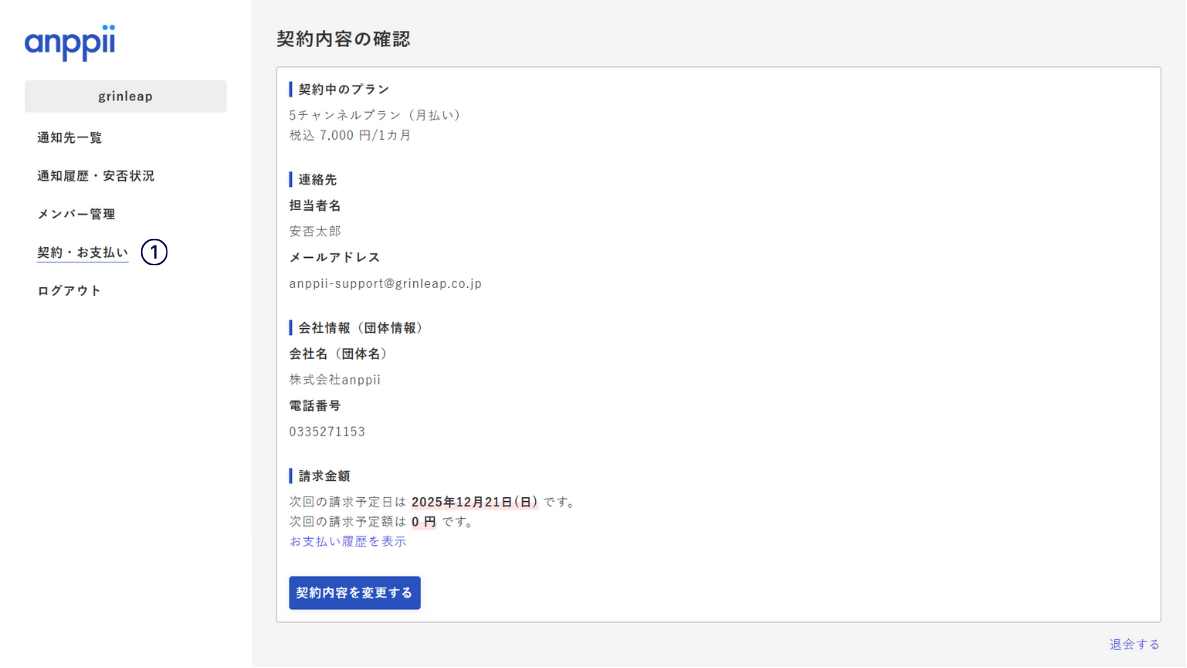Select 契約・お支払い menu item
This screenshot has width=1187, height=668.
click(x=83, y=253)
